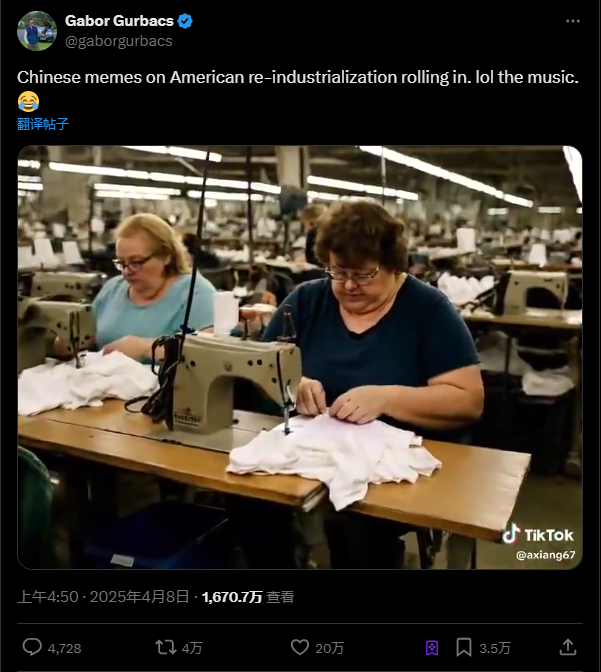Click the 4万 repost count

pos(192,648)
